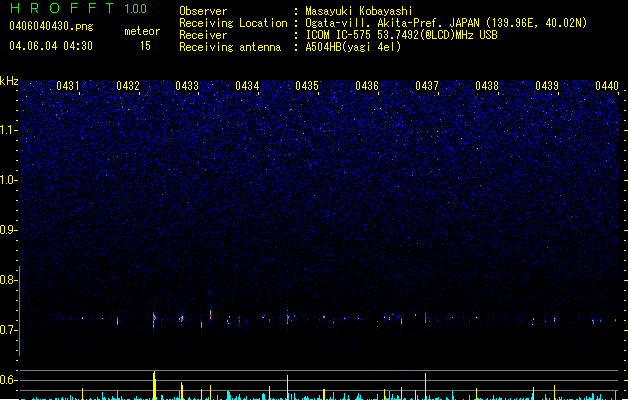Click the 0.6 kHz axis label
The height and width of the screenshot is (400, 629).
9,380
